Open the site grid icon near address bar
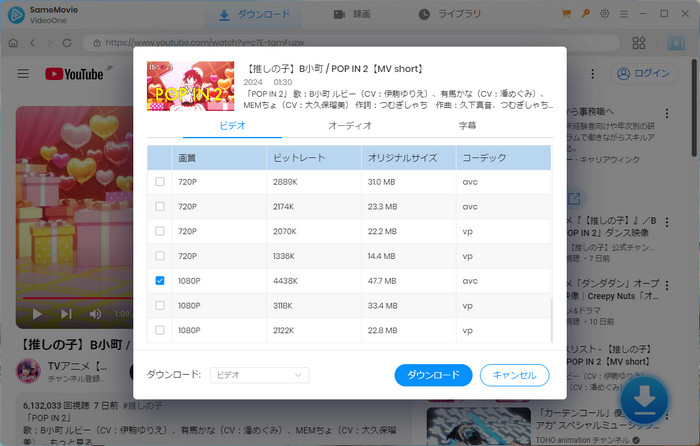Image resolution: width=700 pixels, height=446 pixels. pos(639,43)
